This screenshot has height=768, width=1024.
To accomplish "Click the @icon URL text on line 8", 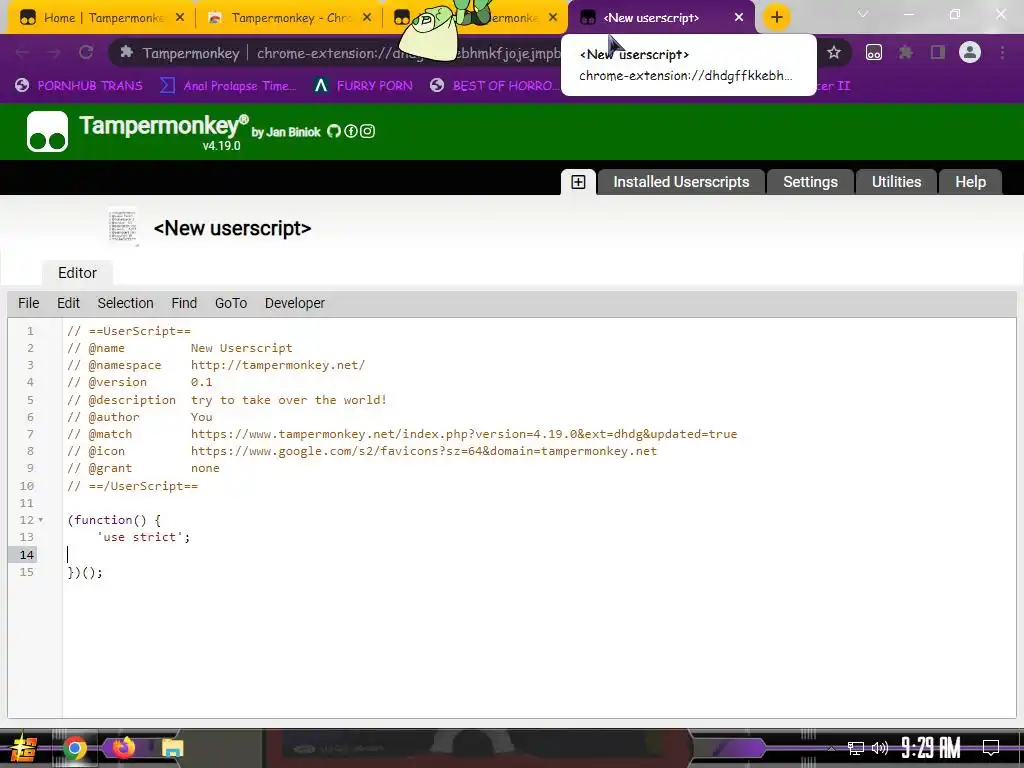I will [424, 451].
